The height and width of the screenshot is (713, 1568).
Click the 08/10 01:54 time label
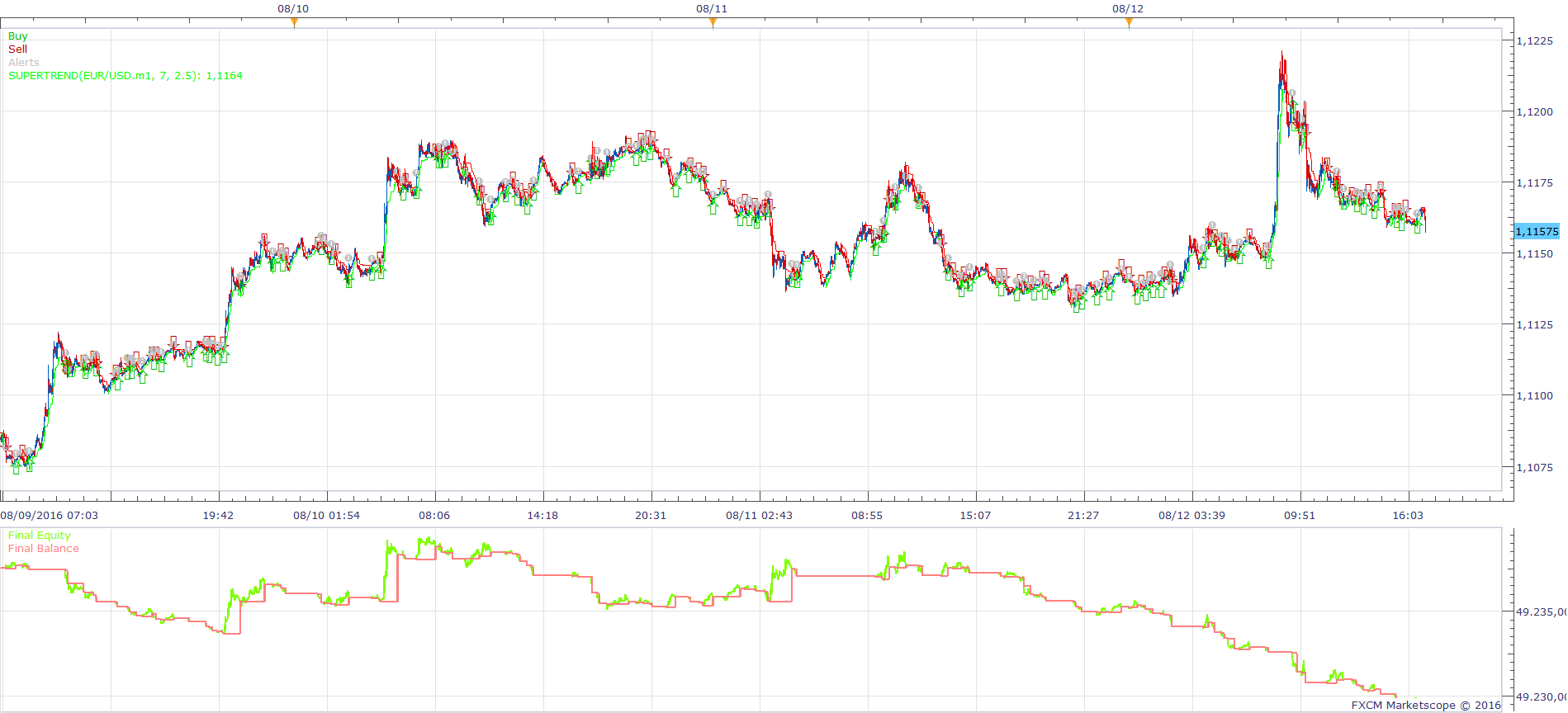pos(327,515)
